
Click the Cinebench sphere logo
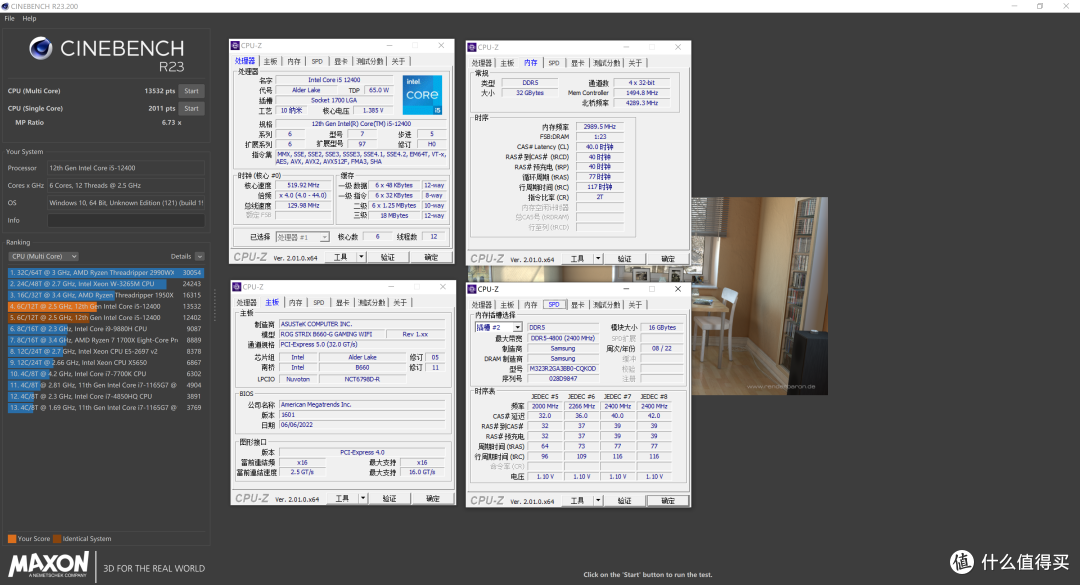tap(41, 48)
